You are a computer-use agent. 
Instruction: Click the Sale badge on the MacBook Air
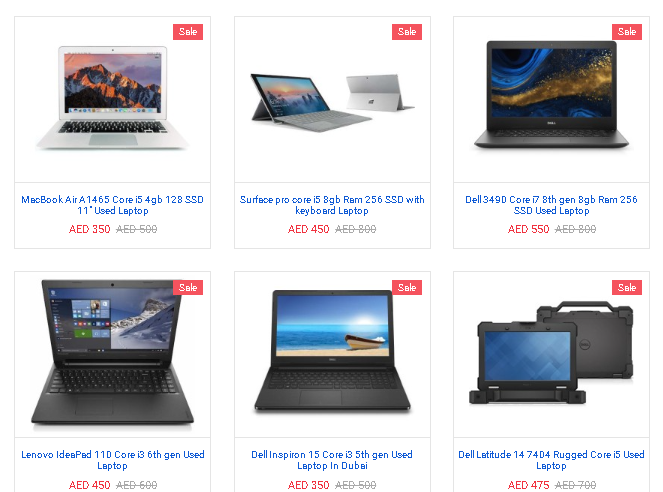188,32
